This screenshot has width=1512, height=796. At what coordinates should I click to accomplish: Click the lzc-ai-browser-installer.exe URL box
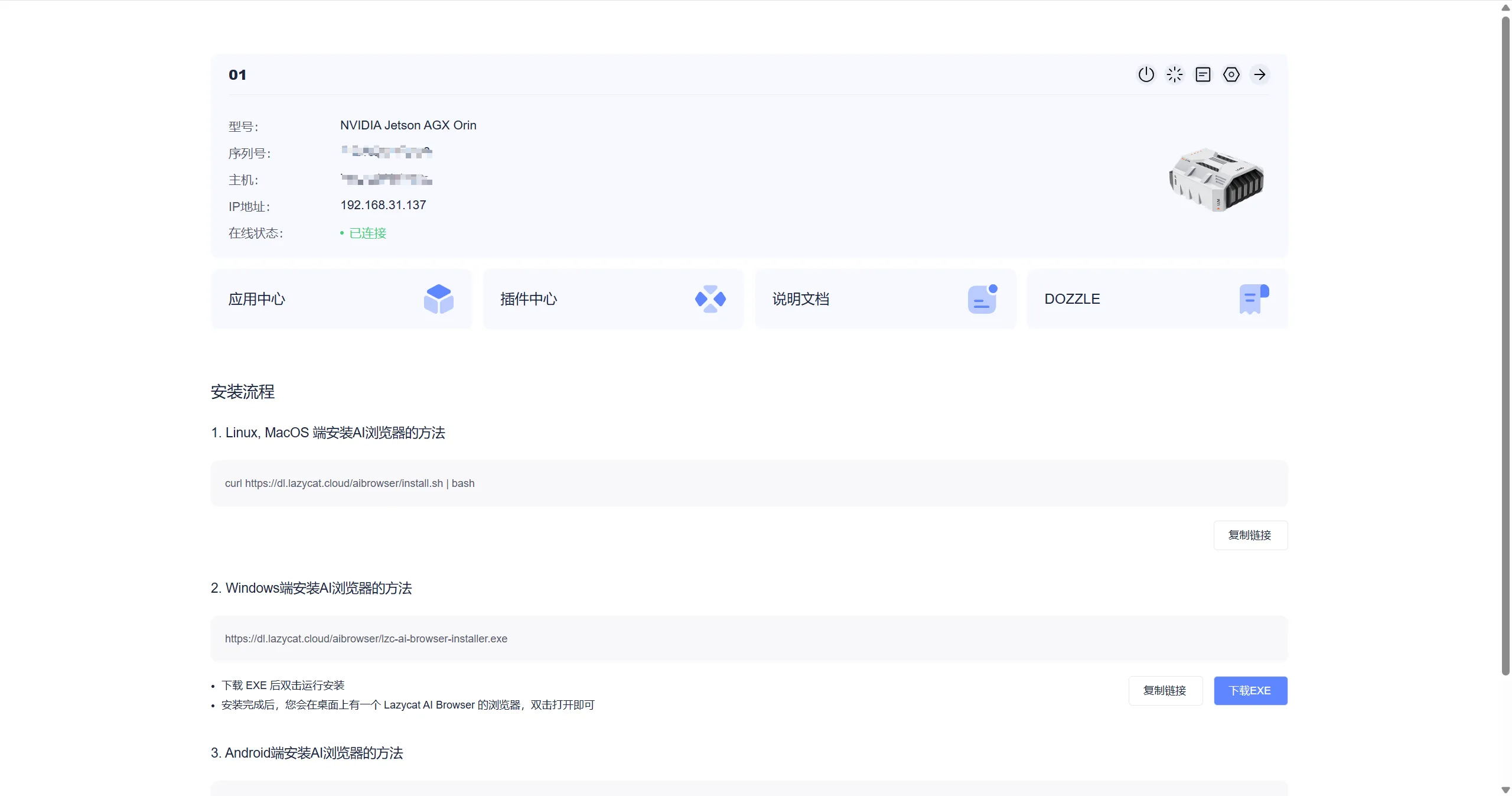[x=749, y=639]
